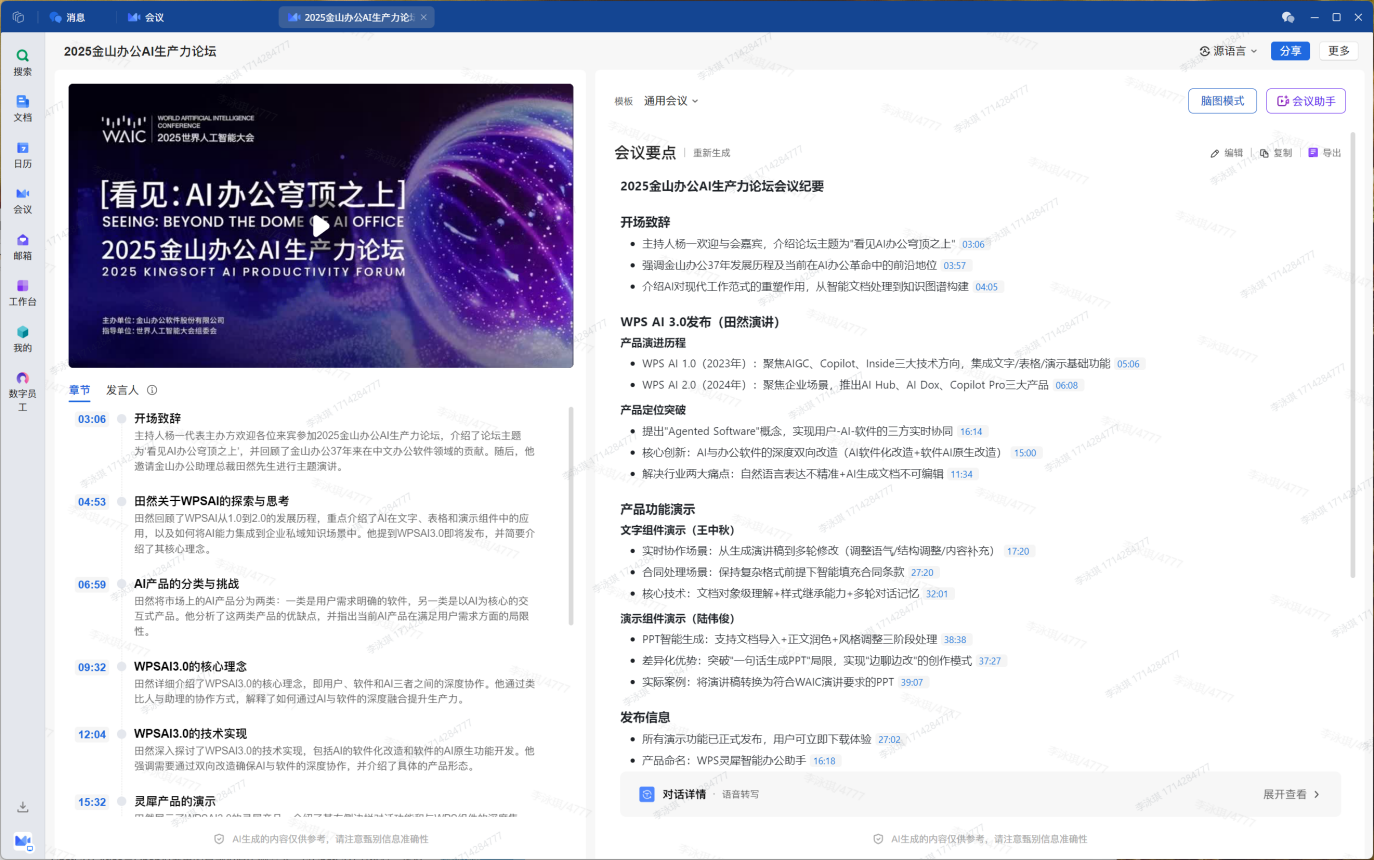Open Calendar (日历) in sidebar

pyautogui.click(x=22, y=154)
